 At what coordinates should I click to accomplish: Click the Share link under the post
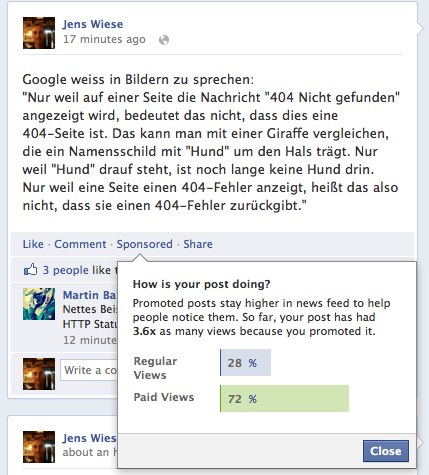[x=198, y=244]
